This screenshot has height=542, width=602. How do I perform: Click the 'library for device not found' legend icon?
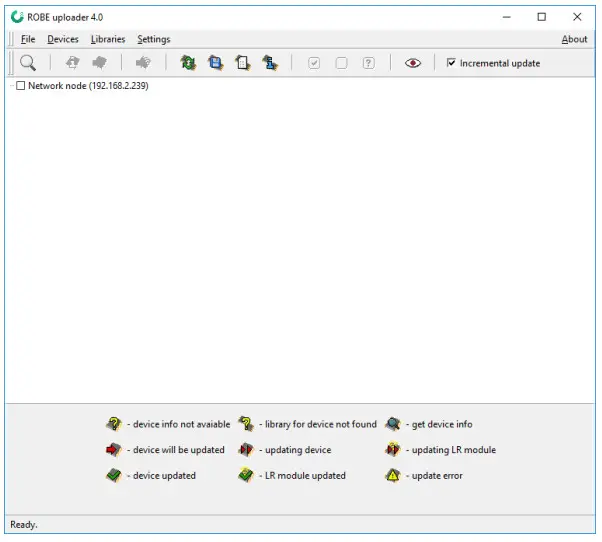click(246, 424)
